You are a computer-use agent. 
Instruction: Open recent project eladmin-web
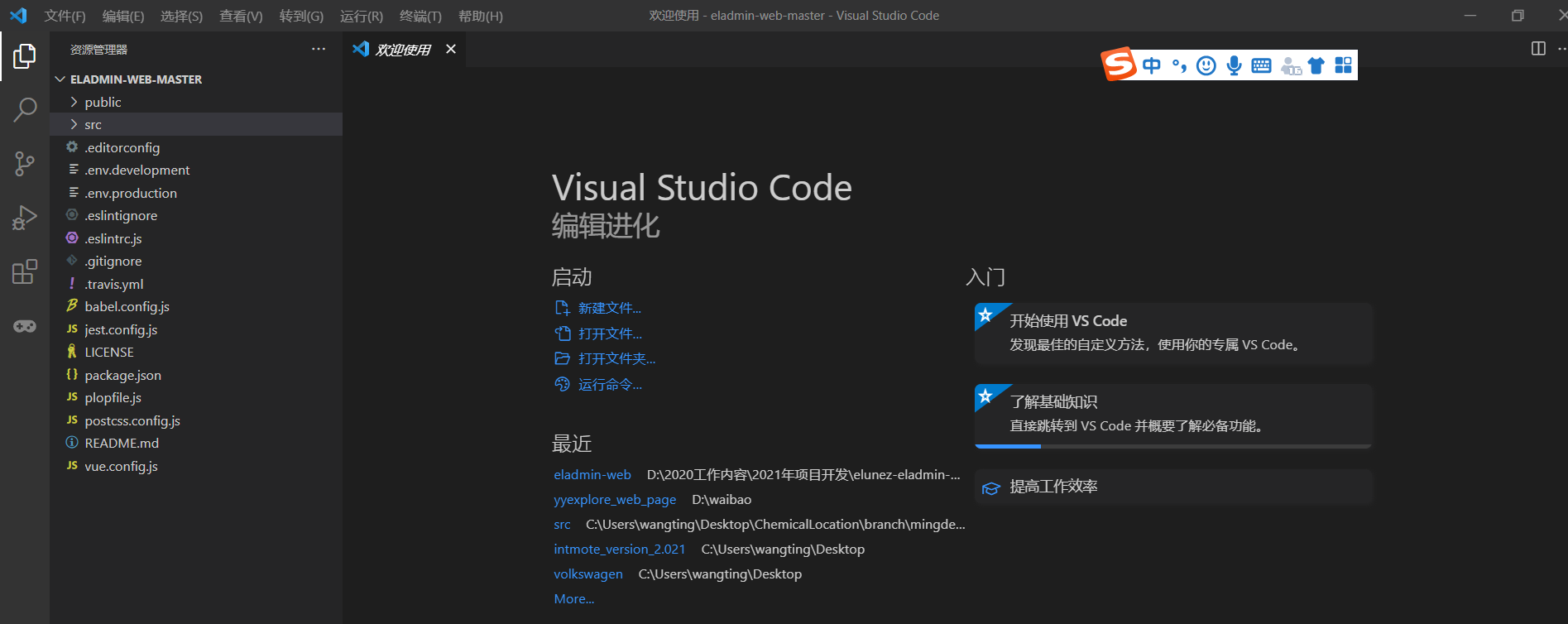[x=592, y=474]
